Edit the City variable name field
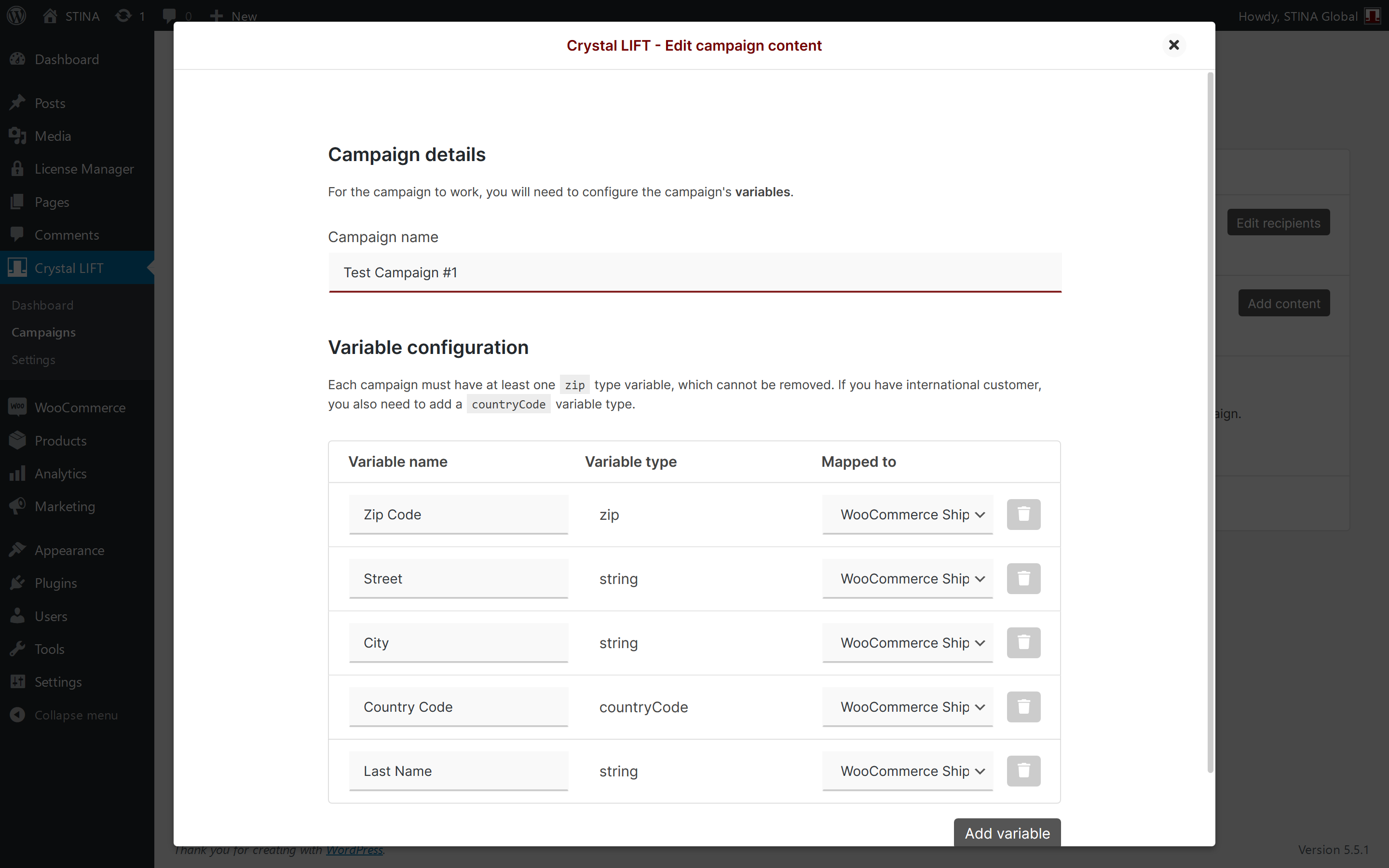Screen dimensions: 1389x868 (x=458, y=643)
